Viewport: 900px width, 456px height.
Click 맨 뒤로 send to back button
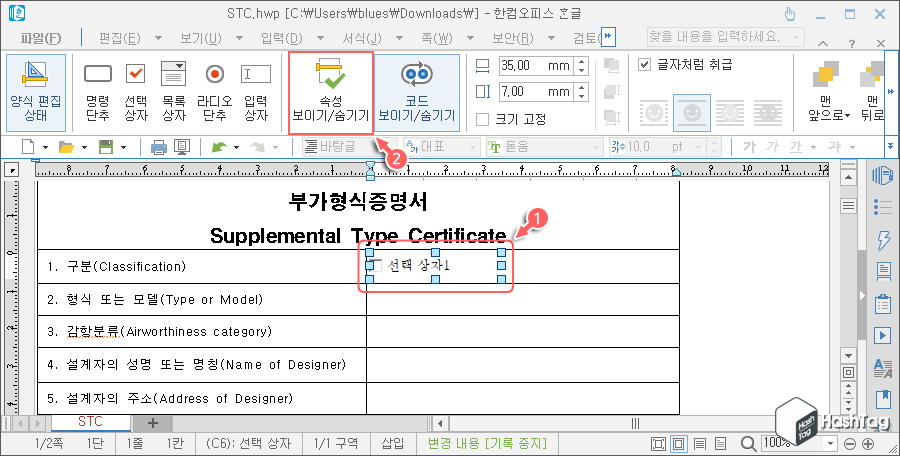pyautogui.click(x=872, y=92)
